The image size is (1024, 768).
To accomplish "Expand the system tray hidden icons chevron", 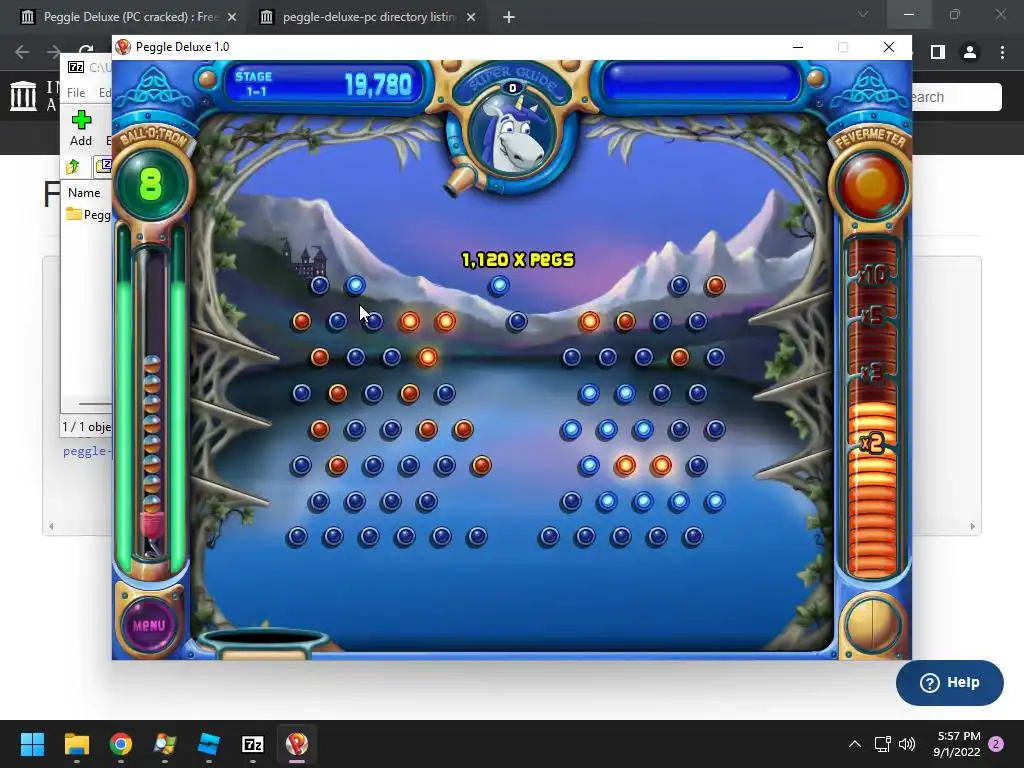I will pyautogui.click(x=854, y=744).
